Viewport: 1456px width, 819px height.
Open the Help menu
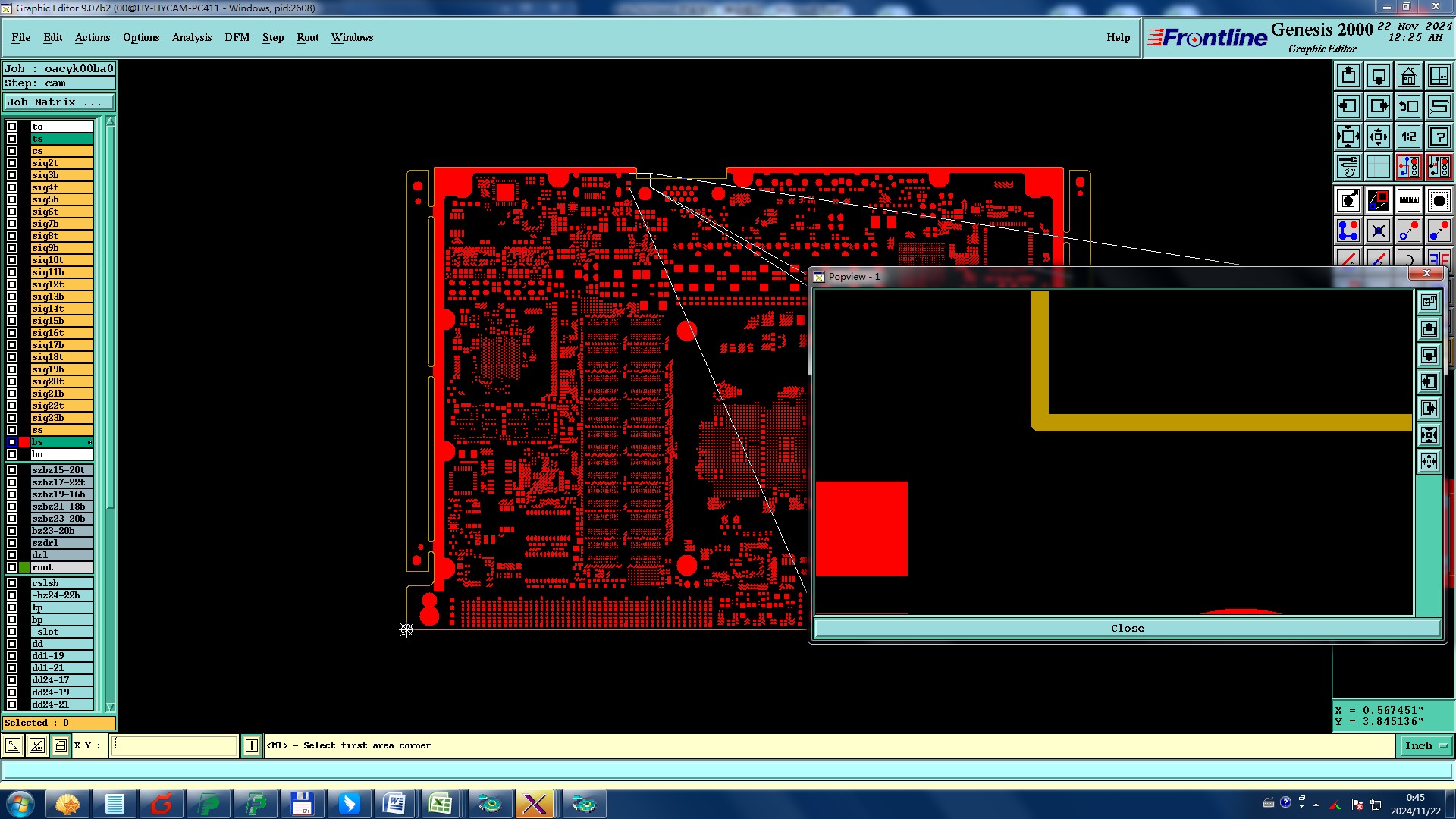(x=1119, y=37)
